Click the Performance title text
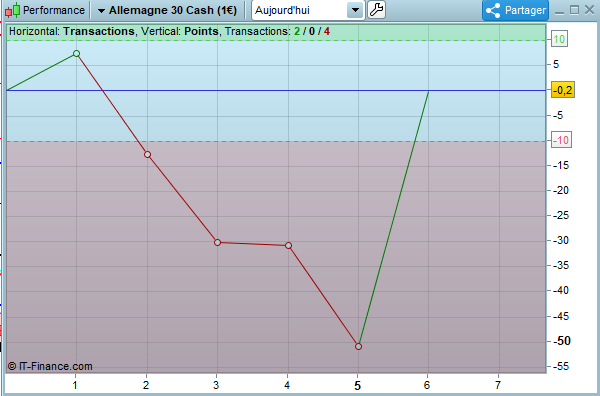 pos(54,10)
